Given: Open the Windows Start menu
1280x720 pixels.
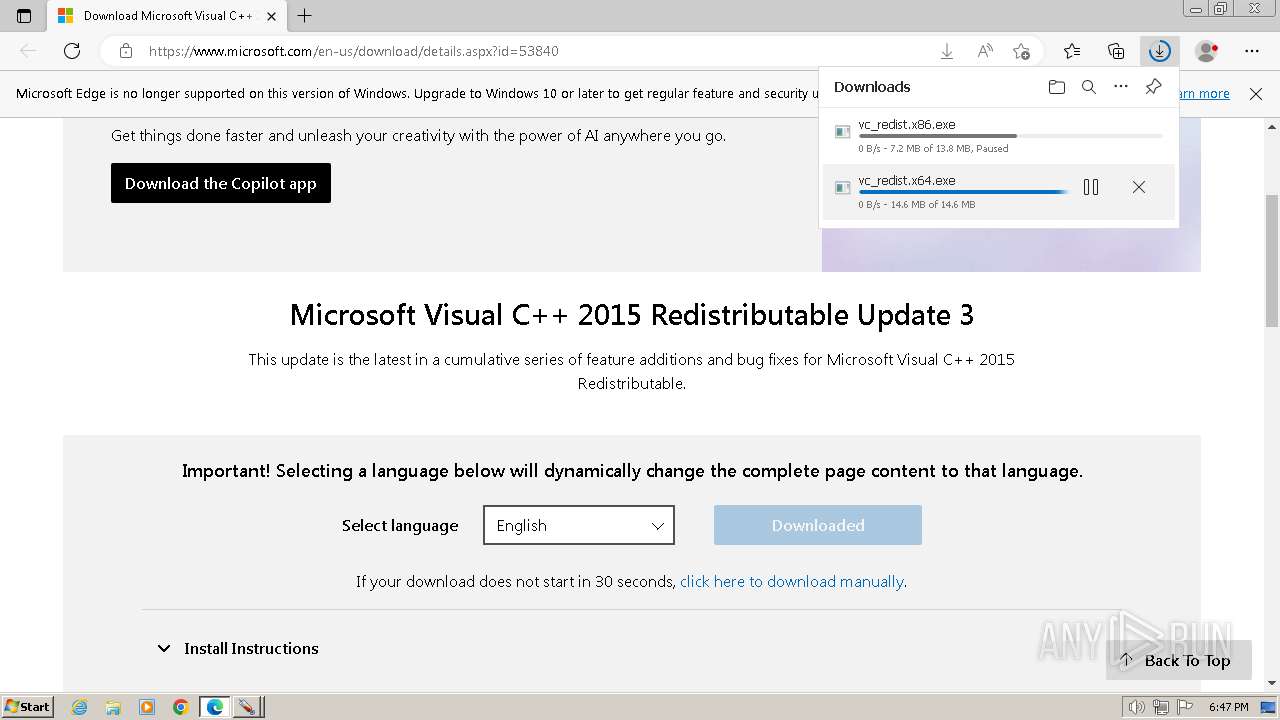Looking at the screenshot, I should [27, 706].
